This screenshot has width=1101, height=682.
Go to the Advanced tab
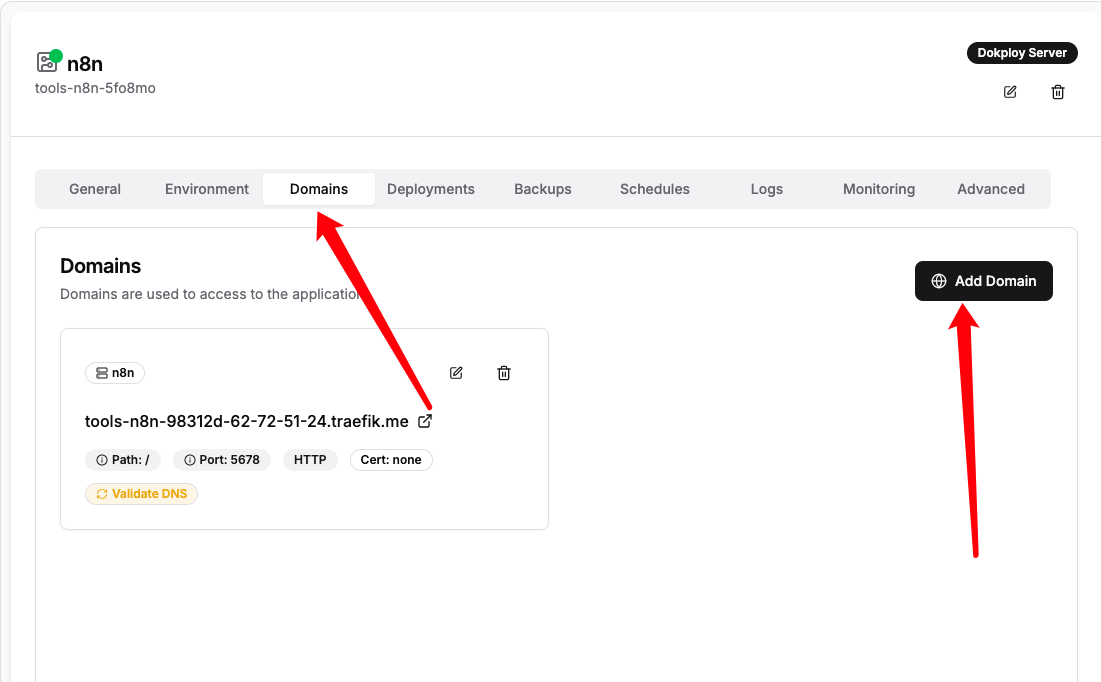[991, 189]
